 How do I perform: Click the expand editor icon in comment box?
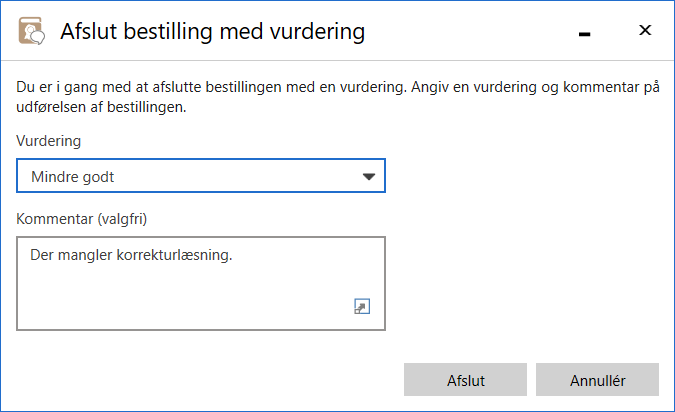click(362, 307)
